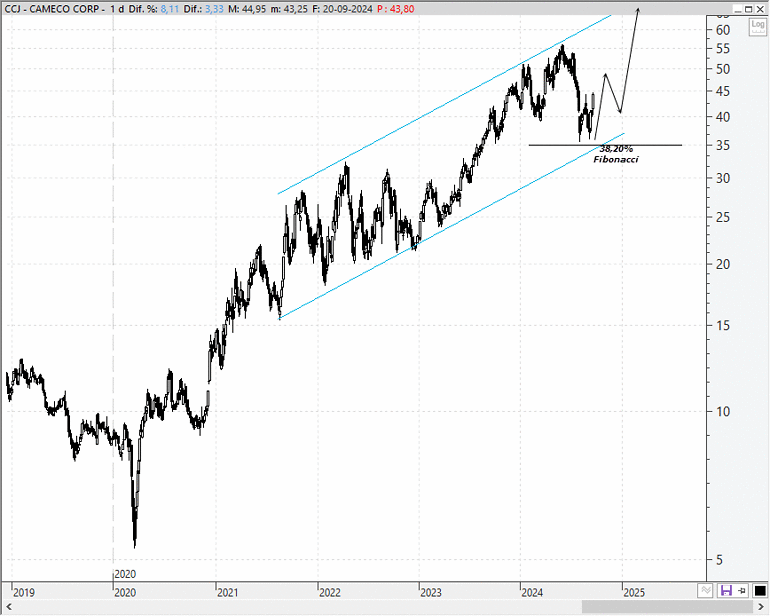Click the 2024 label on time axis
Image resolution: width=770 pixels, height=616 pixels.
(532, 592)
